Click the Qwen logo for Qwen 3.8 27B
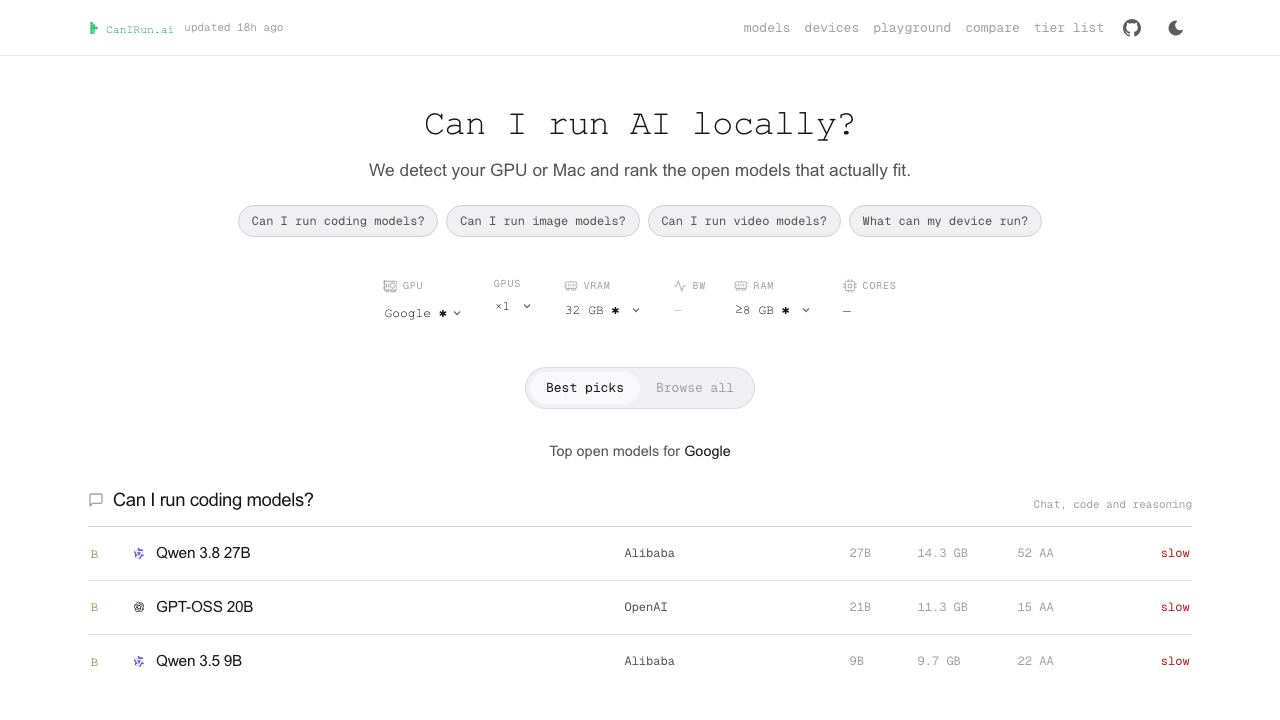Screen dimensions: 1280x720 point(139,553)
